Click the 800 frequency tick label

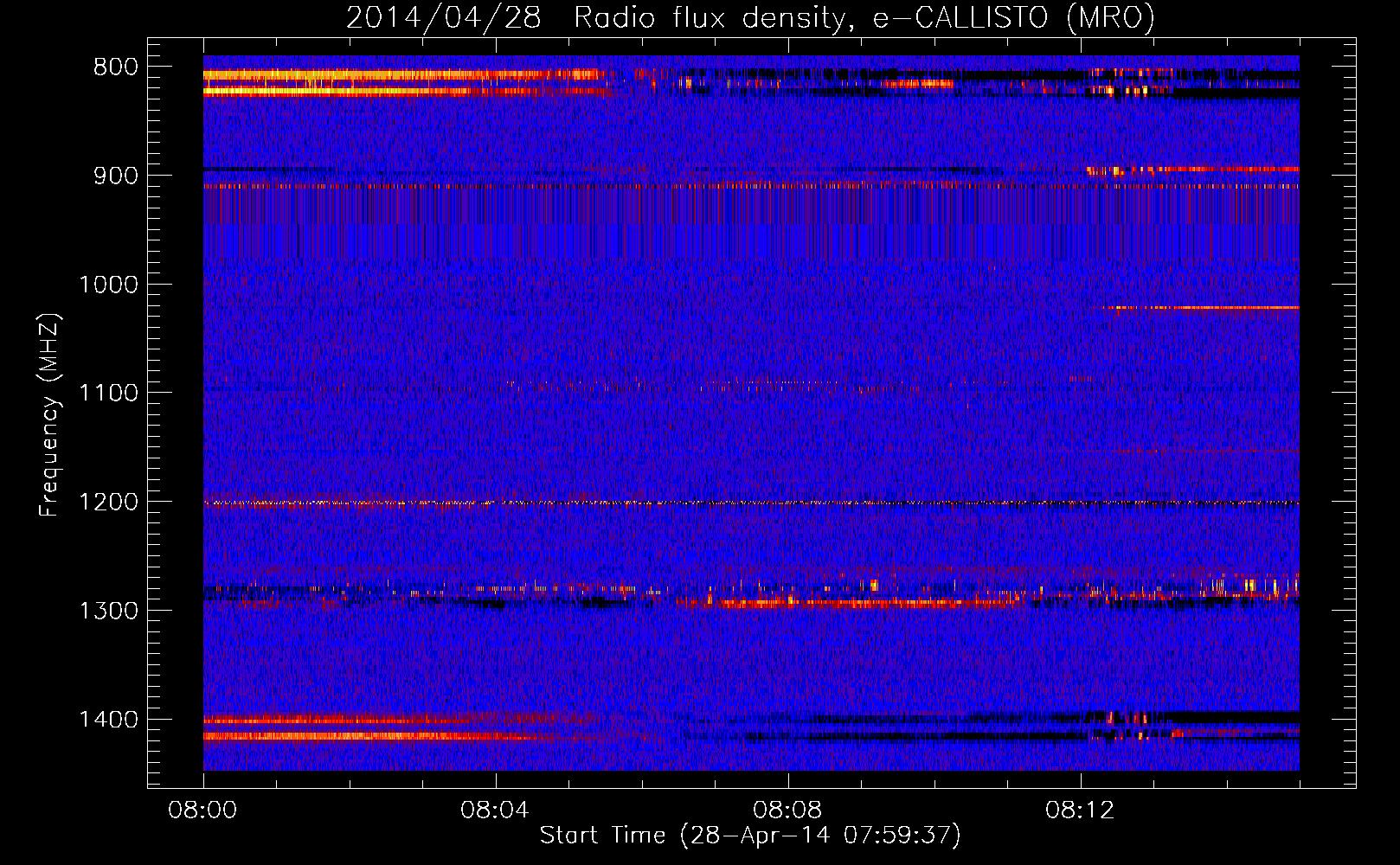pos(116,67)
